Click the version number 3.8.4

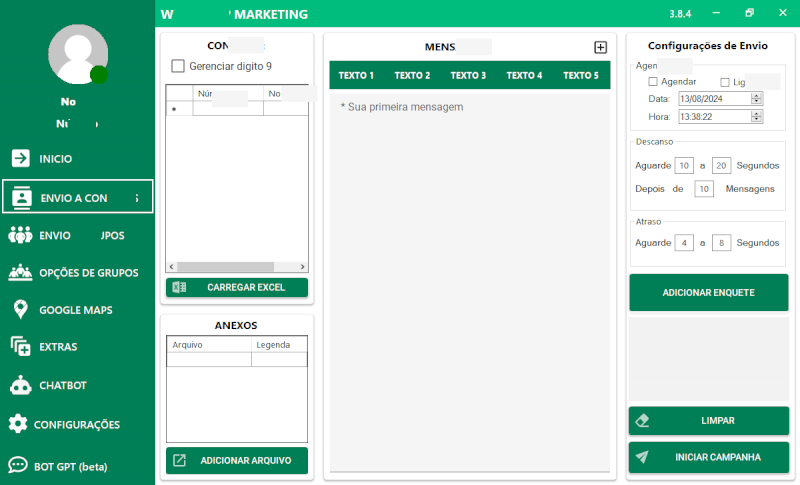click(x=680, y=14)
